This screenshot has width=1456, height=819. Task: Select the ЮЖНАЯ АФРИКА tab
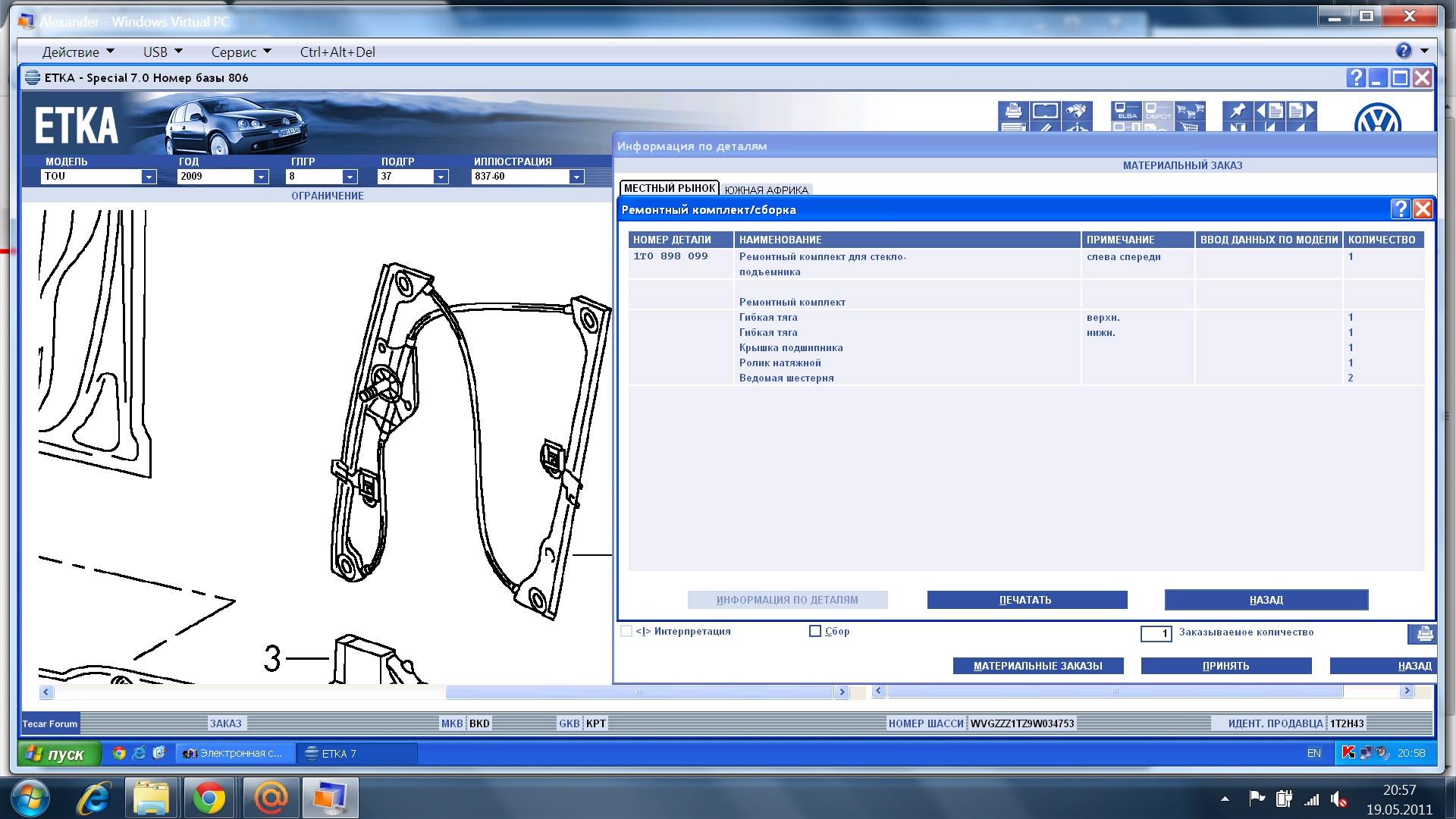point(767,190)
